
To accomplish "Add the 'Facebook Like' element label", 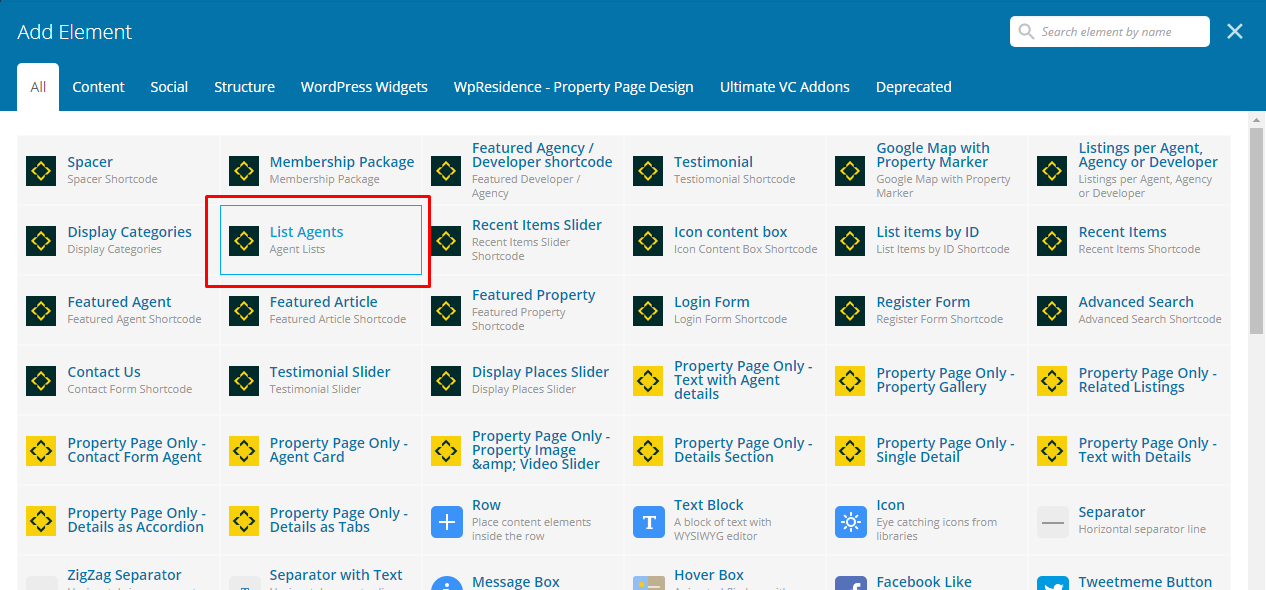I will [924, 581].
